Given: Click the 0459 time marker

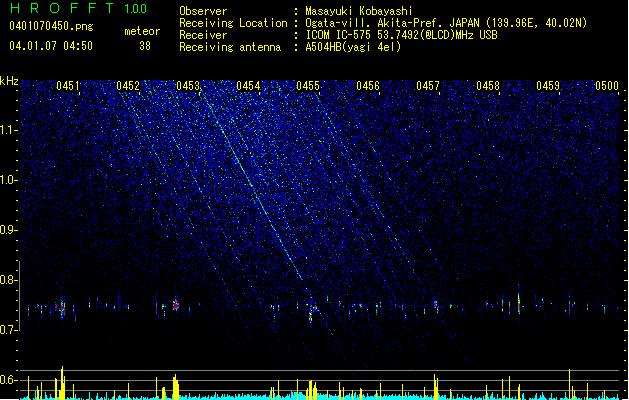Looking at the screenshot, I should 548,86.
